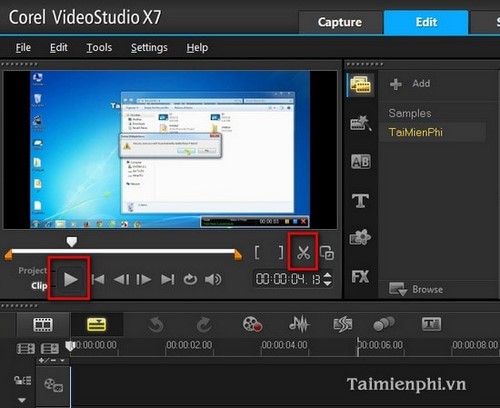The width and height of the screenshot is (500, 408).
Task: Open the Settings menu
Action: coord(149,48)
